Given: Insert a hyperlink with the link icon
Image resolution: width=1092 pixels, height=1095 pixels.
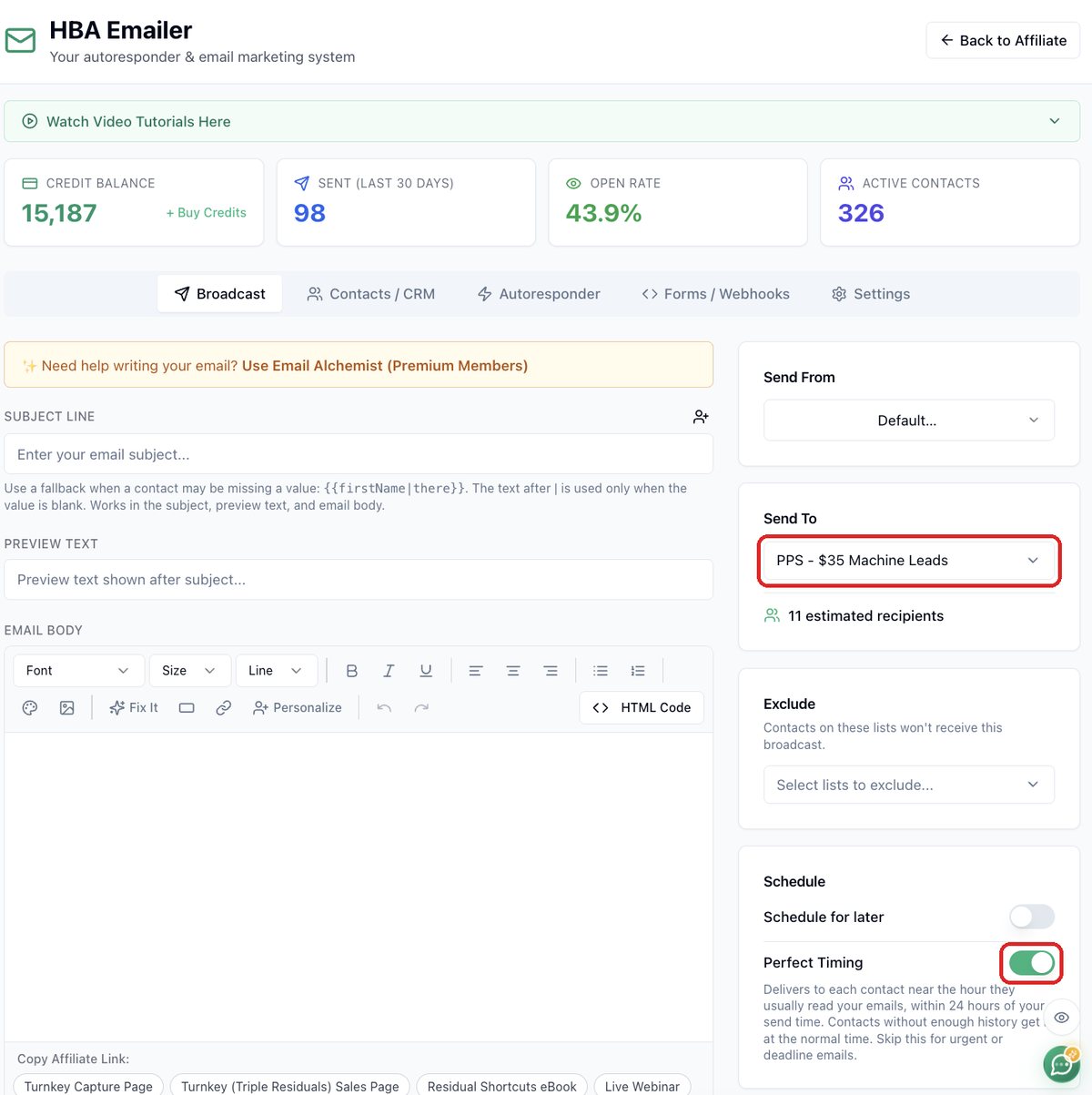Looking at the screenshot, I should tap(224, 708).
